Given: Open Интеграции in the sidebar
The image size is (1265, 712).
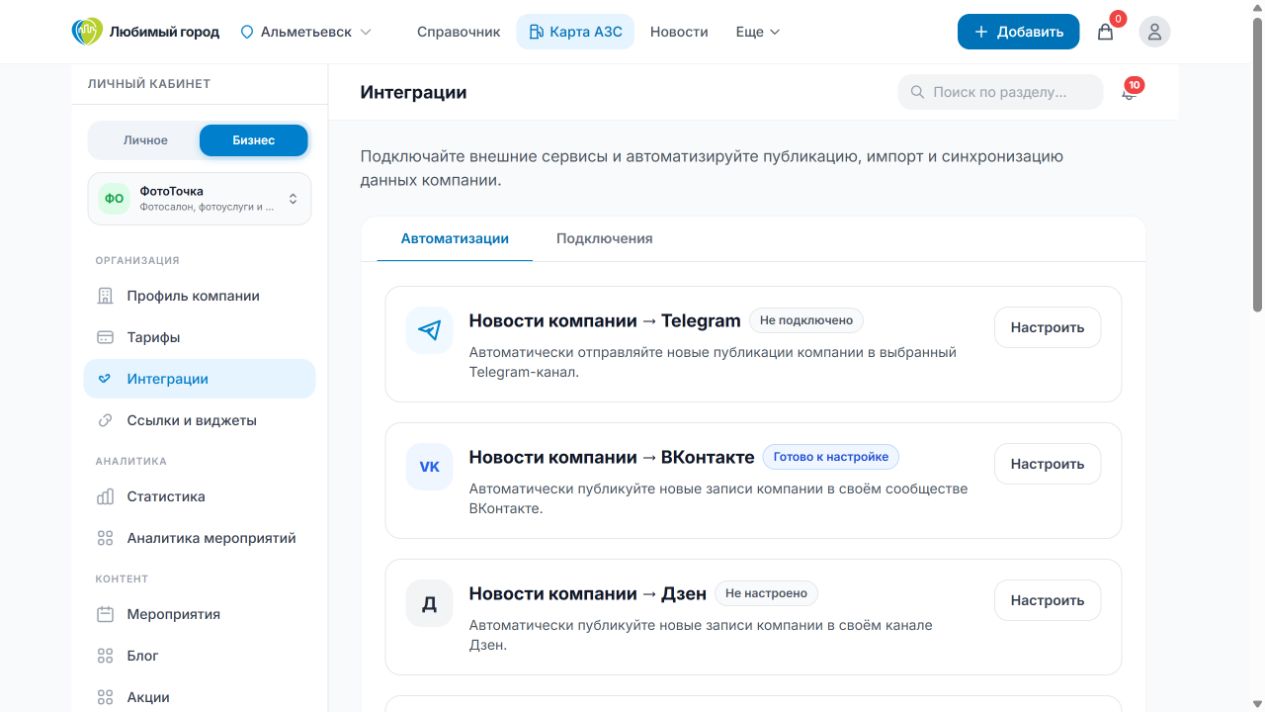Looking at the screenshot, I should [x=199, y=379].
